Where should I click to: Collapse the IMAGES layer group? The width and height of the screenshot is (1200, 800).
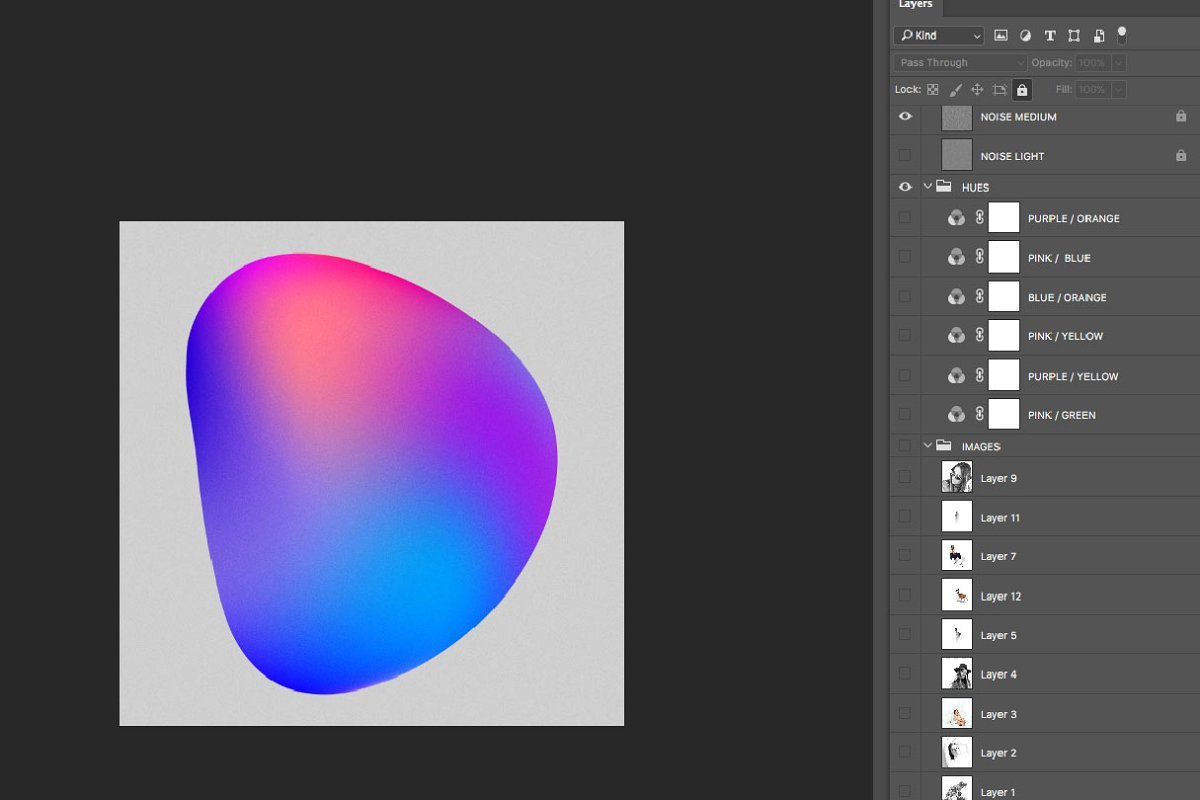[x=928, y=446]
